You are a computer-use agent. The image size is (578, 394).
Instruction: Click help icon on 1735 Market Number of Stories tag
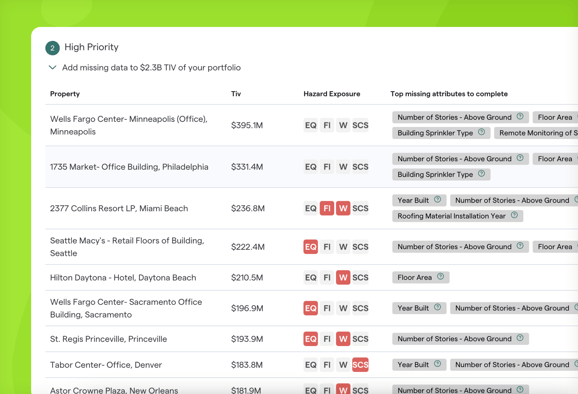[520, 158]
